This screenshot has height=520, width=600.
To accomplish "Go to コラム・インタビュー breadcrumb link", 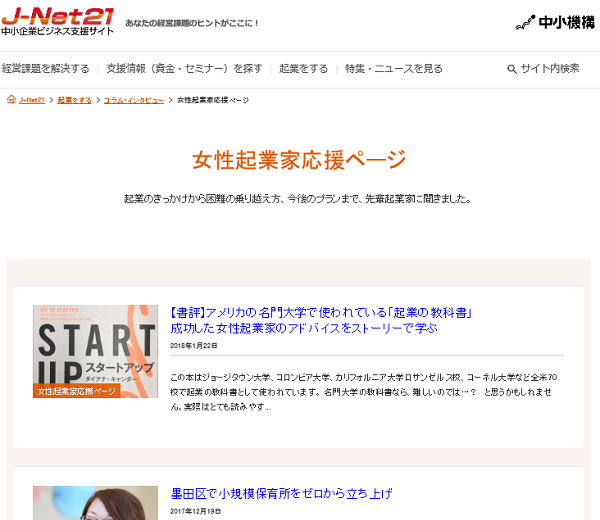I will 134,100.
